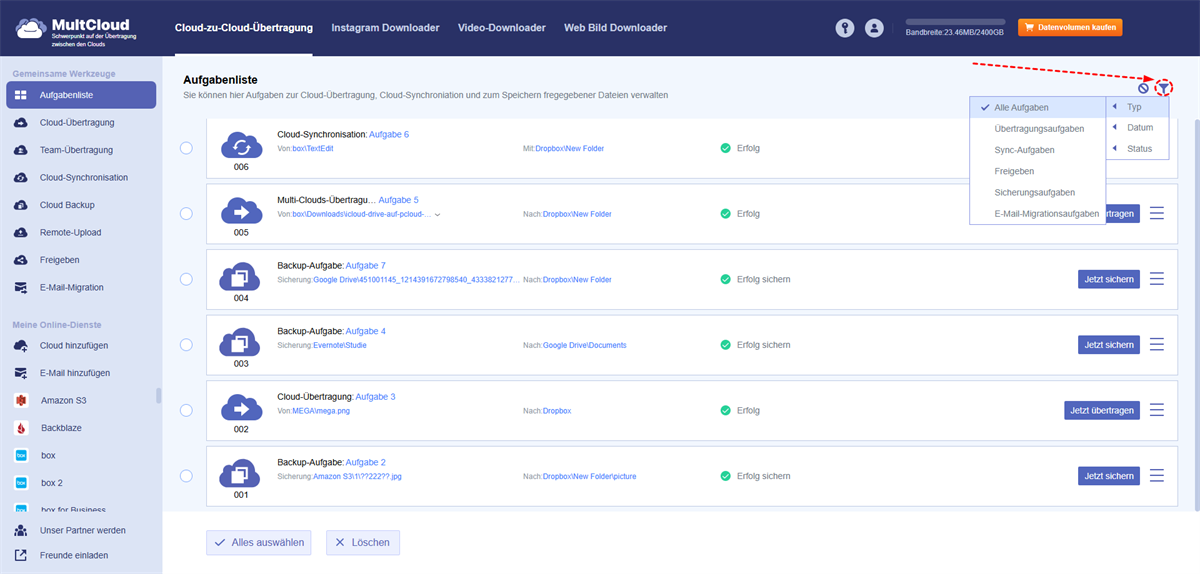The height and width of the screenshot is (574, 1200).
Task: Expand the Typ filter submenu
Action: pos(1134,106)
